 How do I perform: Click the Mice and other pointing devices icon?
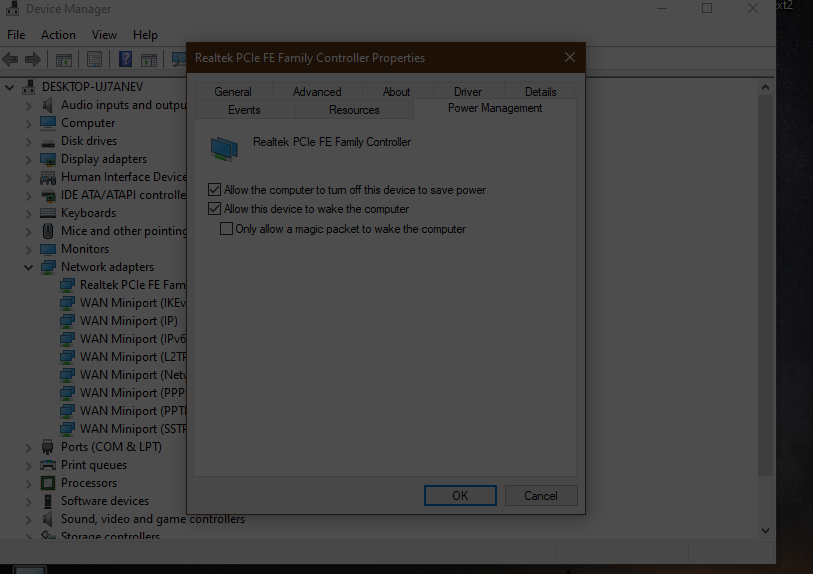click(x=48, y=231)
